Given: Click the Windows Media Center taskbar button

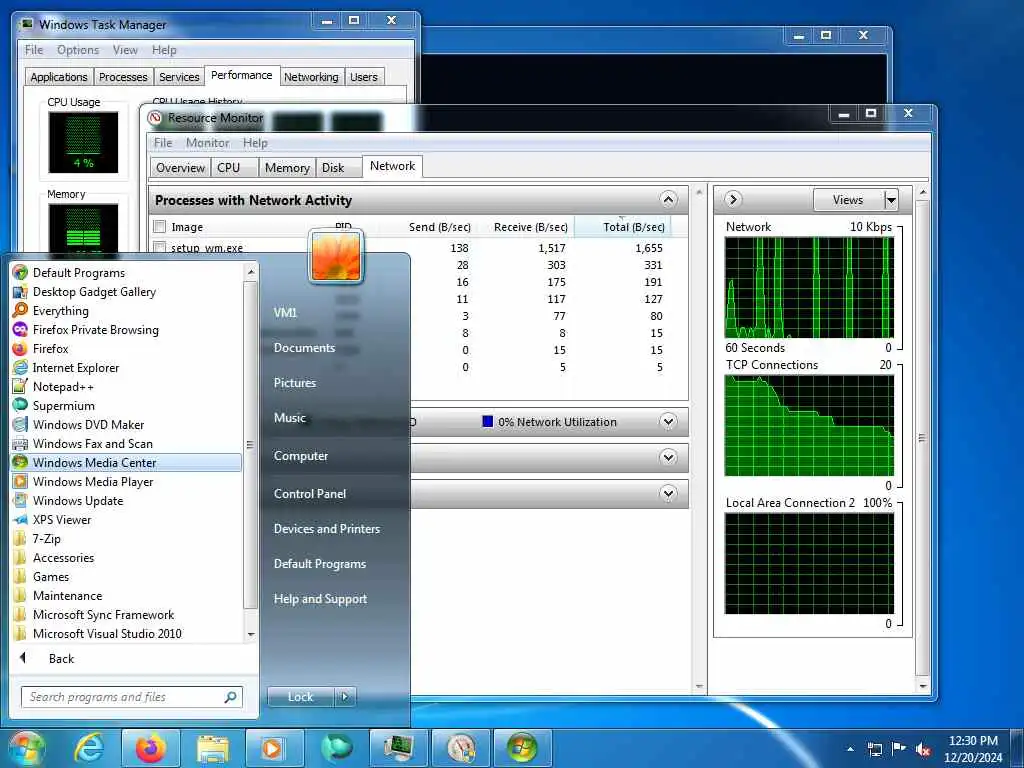Looking at the screenshot, I should click(522, 748).
